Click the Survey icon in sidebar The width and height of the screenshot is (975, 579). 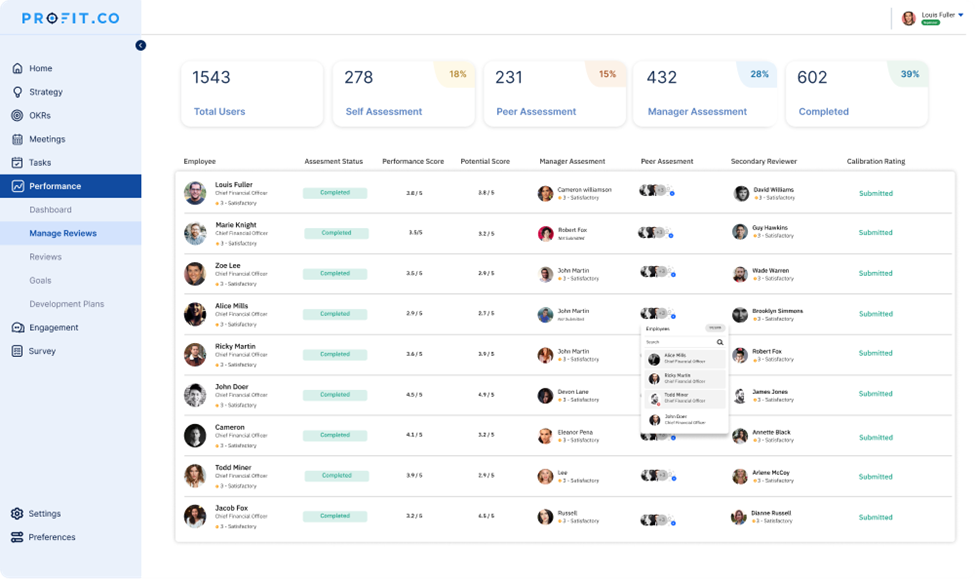pos(17,351)
